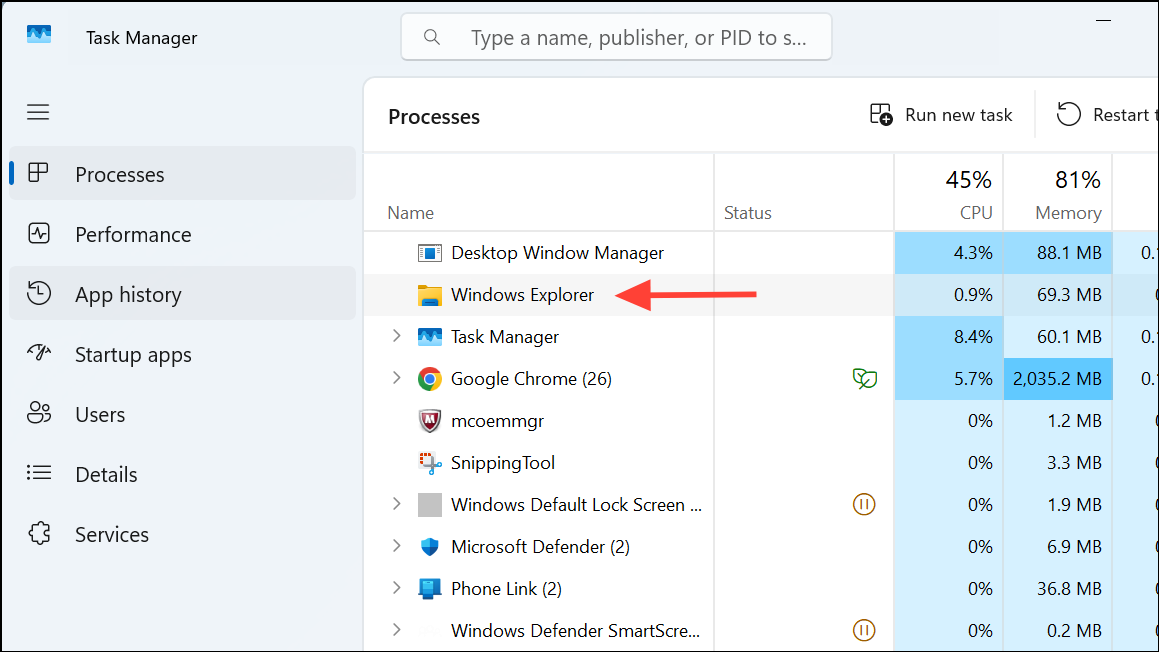Sort by the CPU column header
Viewport: 1159px width, 652px height.
[x=948, y=192]
